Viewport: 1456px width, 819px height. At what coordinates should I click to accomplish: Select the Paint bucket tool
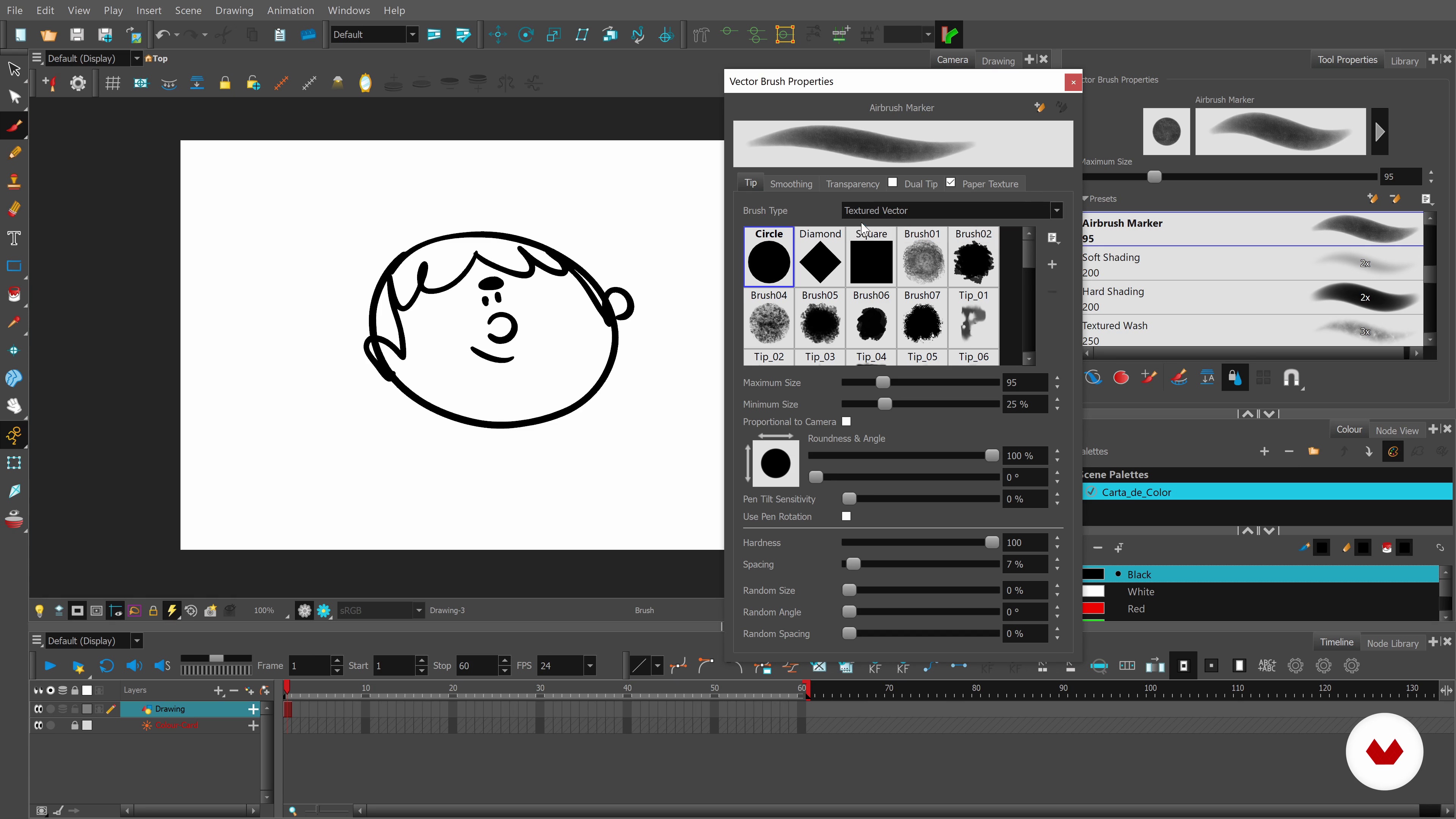click(x=14, y=294)
